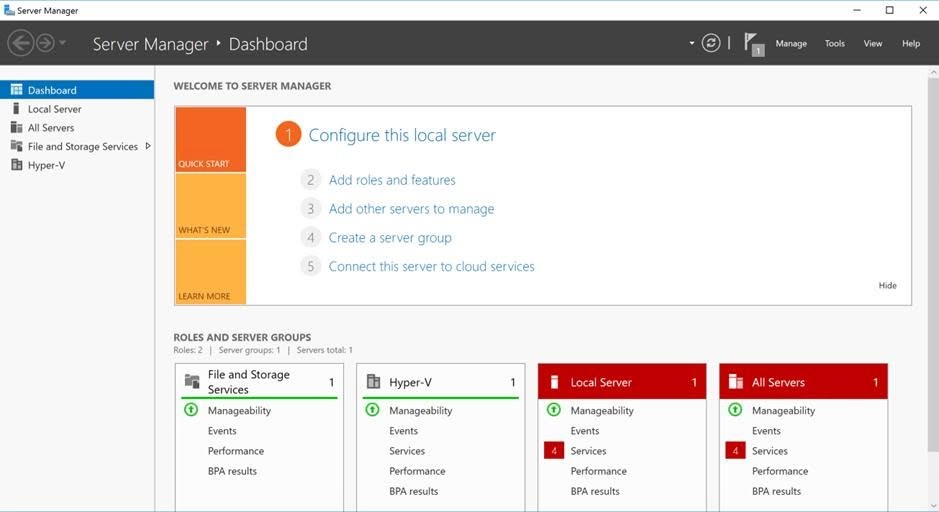Select the What's New tile
939x512 pixels.
pyautogui.click(x=211, y=206)
